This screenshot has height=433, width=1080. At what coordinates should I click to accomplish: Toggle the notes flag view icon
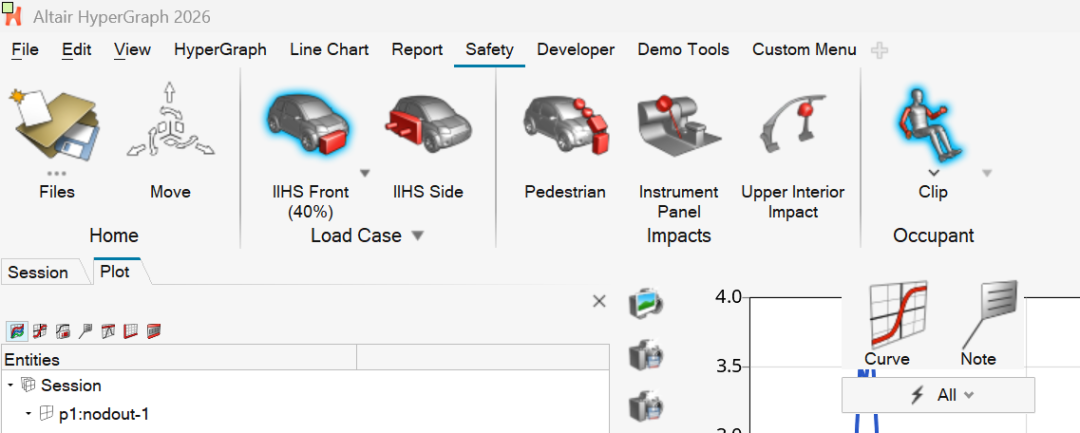point(85,332)
